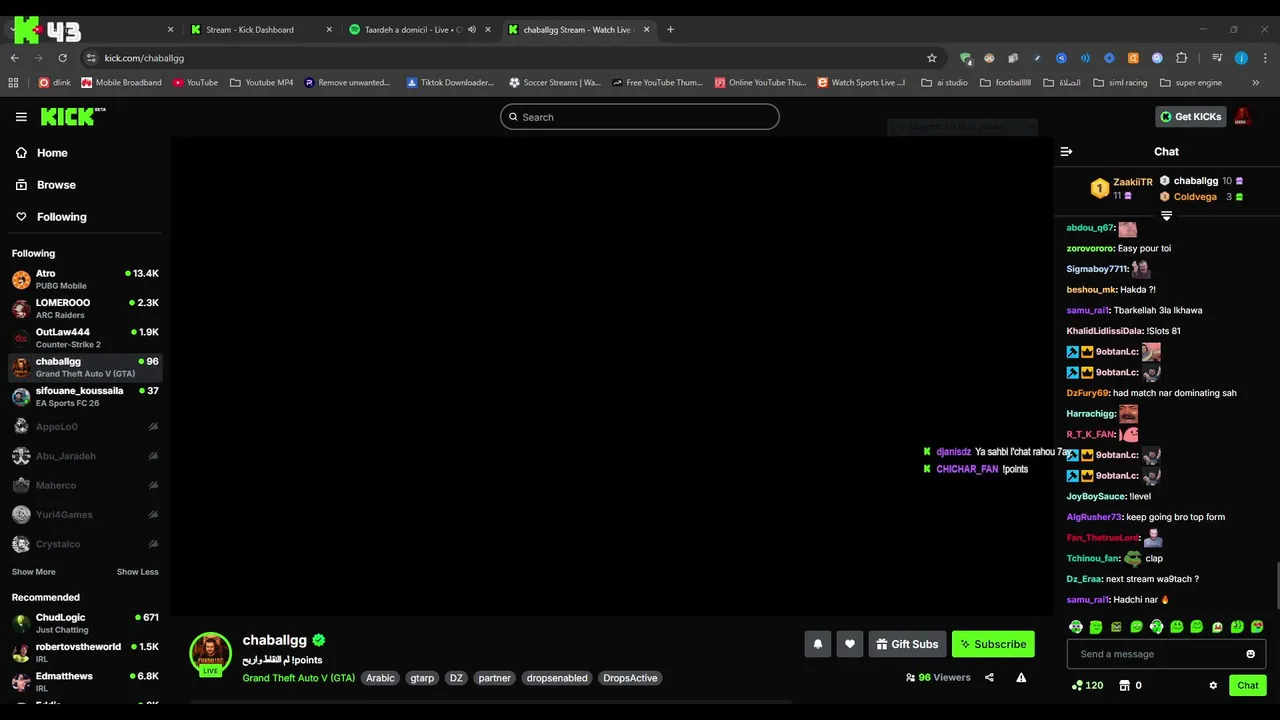Click the Subscribe button
The height and width of the screenshot is (720, 1280).
(x=993, y=644)
